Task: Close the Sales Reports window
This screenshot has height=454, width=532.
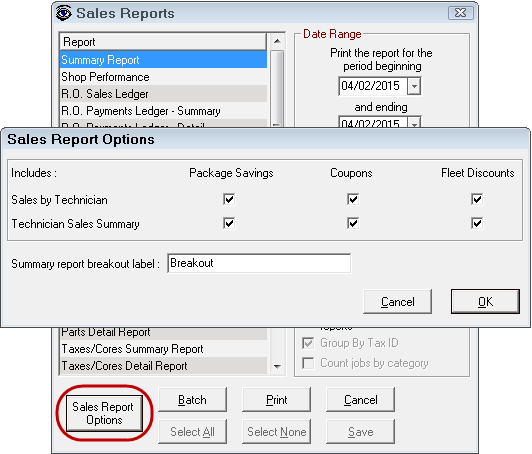Action: click(460, 13)
